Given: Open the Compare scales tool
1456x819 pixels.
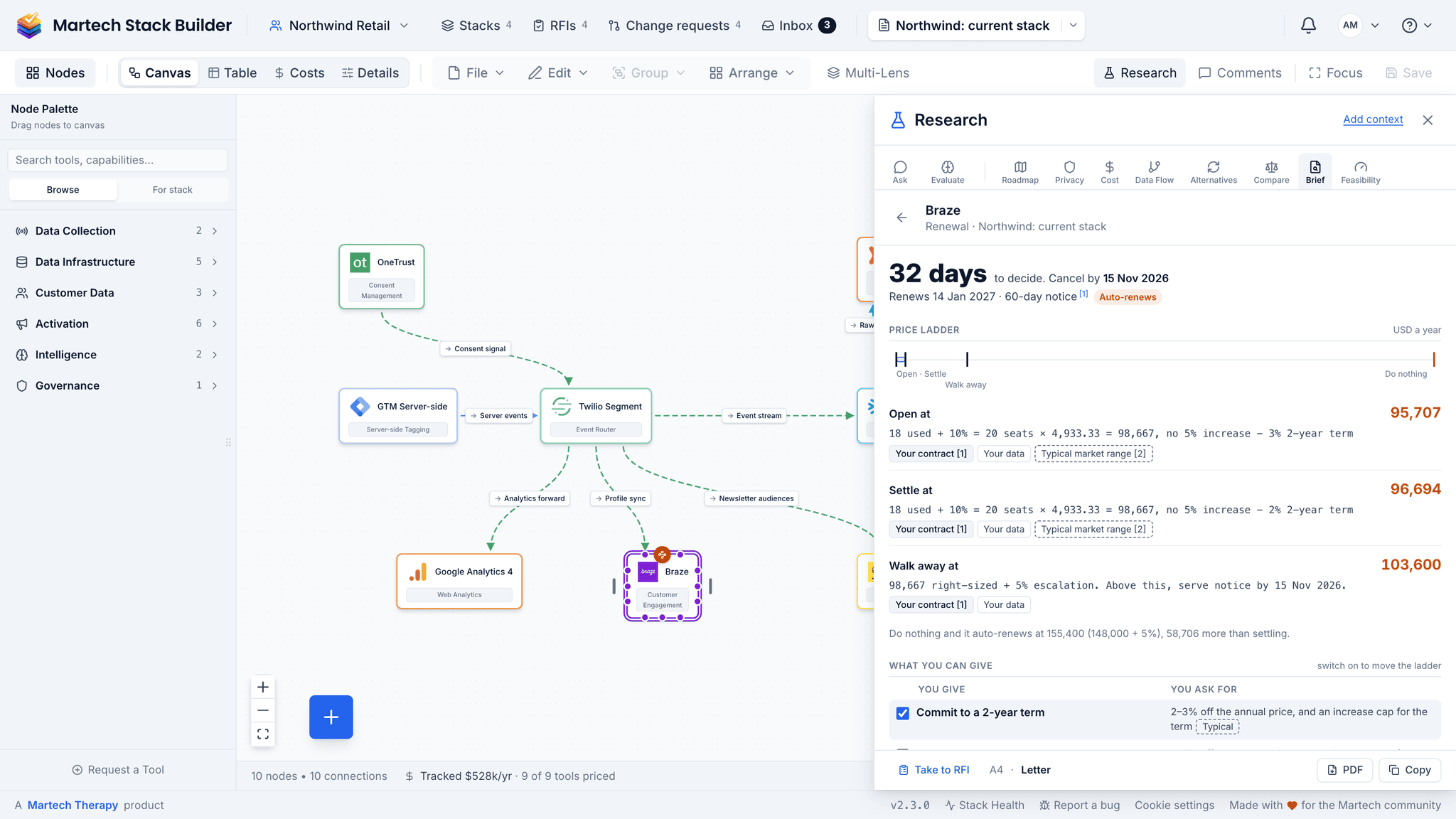Looking at the screenshot, I should click(1271, 172).
